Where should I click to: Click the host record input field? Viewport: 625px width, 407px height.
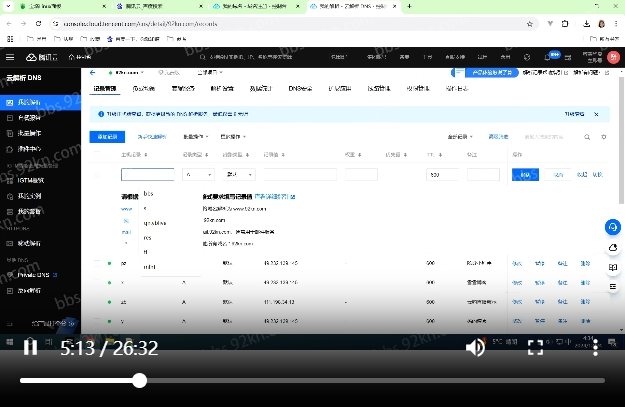point(147,174)
